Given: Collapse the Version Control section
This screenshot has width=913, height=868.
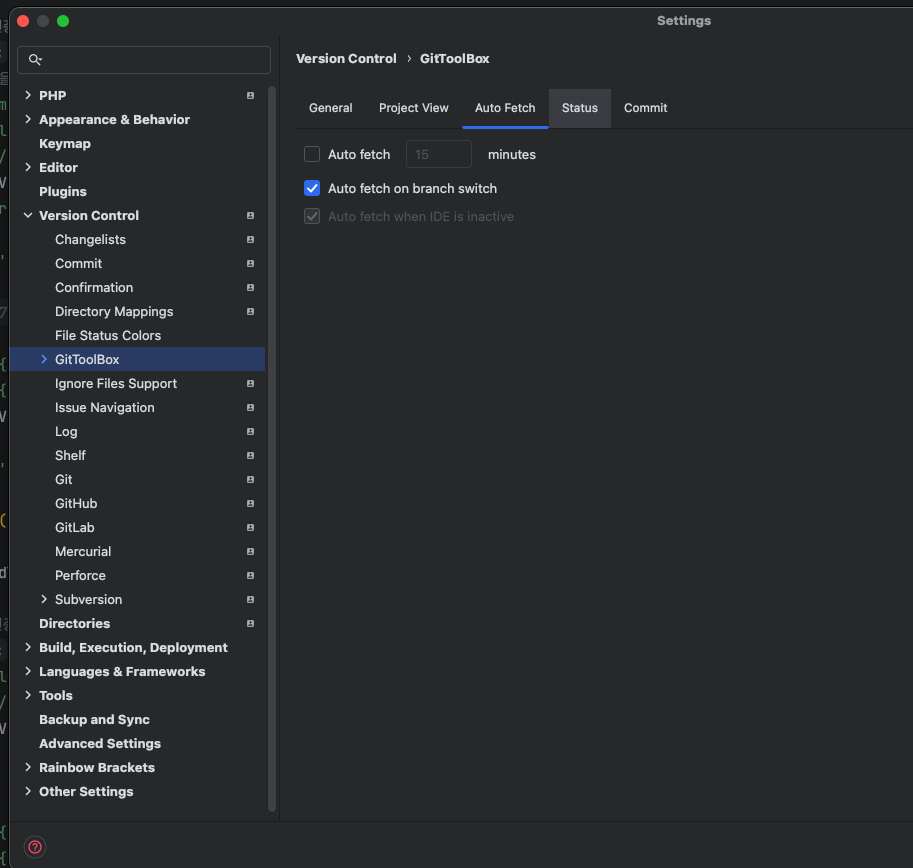Looking at the screenshot, I should tap(28, 215).
